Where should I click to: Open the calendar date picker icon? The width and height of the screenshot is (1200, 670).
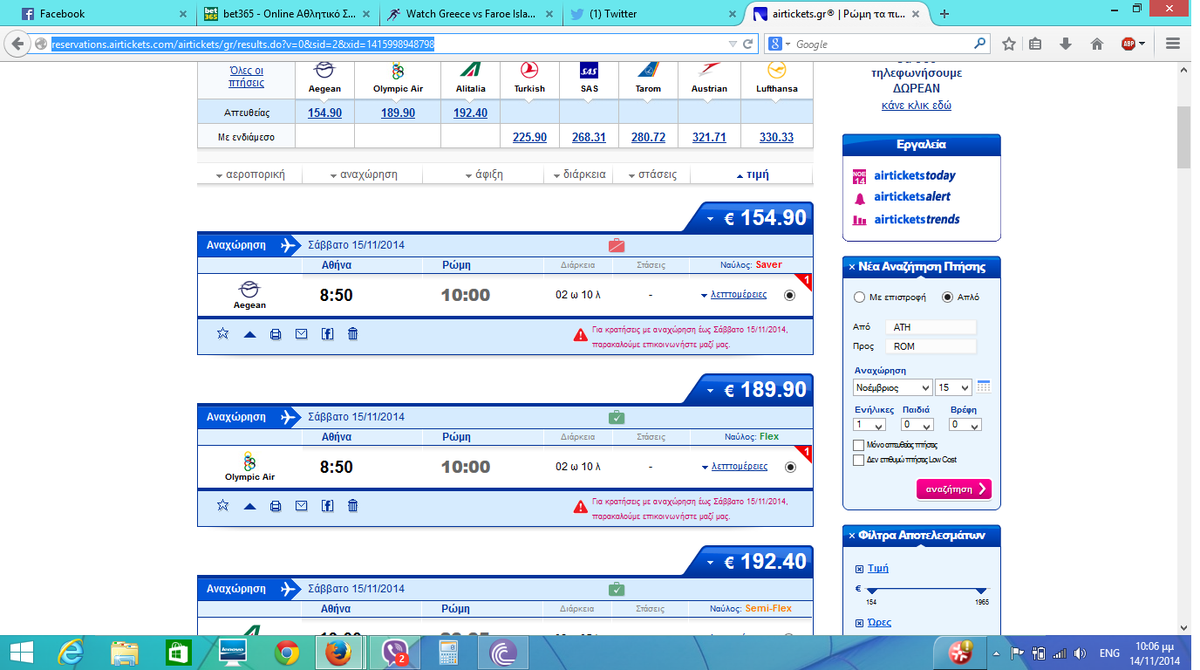coord(984,387)
